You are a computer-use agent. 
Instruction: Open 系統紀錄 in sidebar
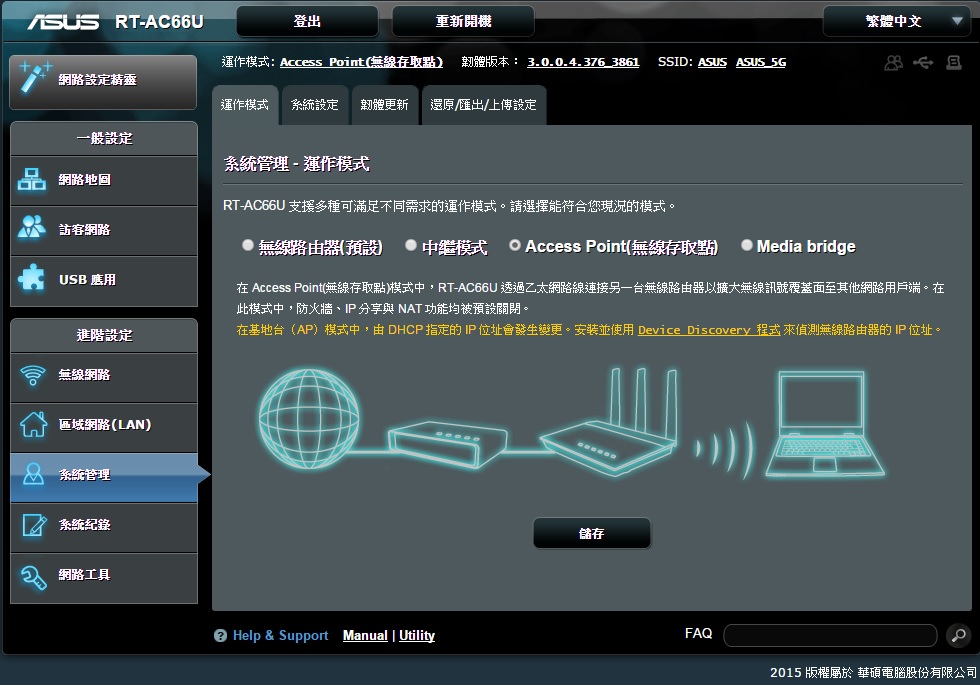[x=104, y=528]
